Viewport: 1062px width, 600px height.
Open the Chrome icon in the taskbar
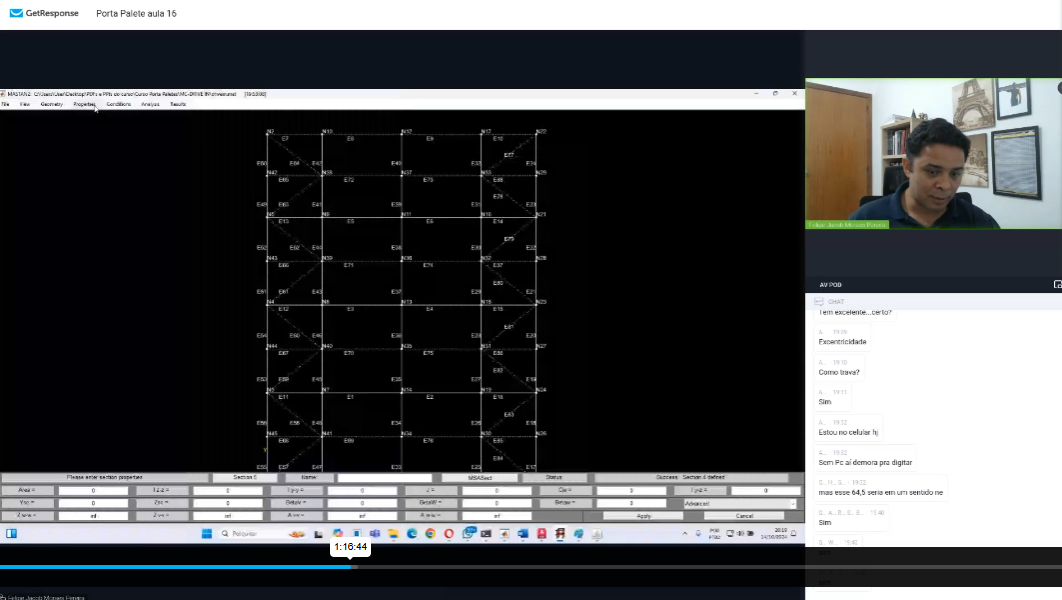(x=430, y=534)
